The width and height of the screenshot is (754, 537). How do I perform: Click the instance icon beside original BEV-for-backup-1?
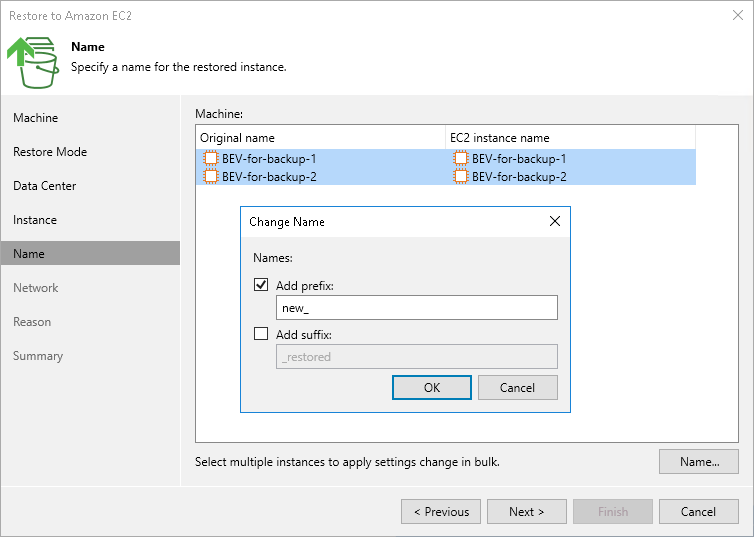pos(210,159)
